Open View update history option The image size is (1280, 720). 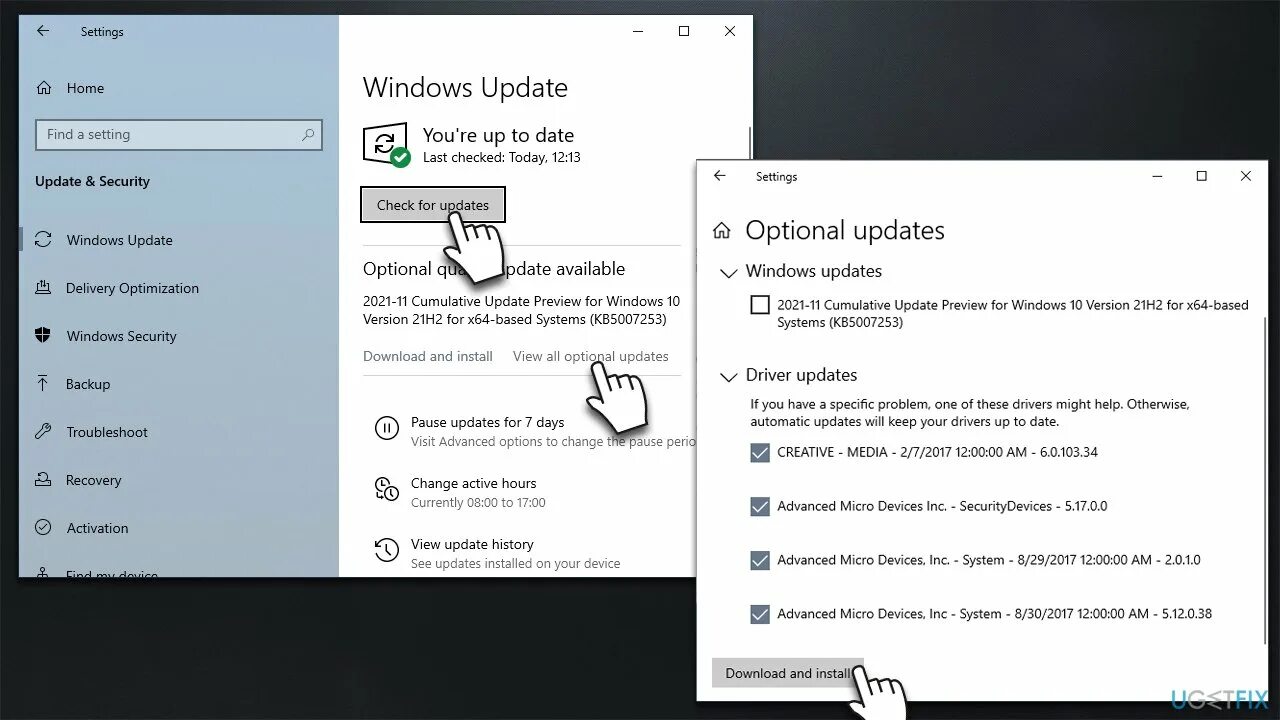tap(472, 544)
